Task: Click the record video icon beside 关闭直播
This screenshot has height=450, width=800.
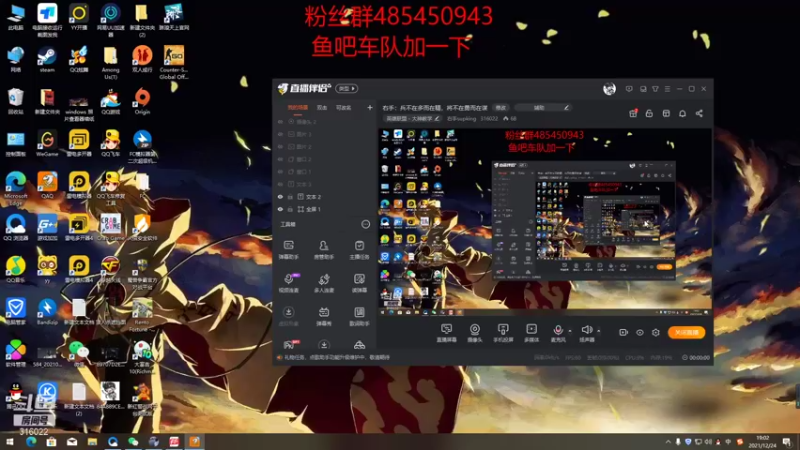Action: coord(623,333)
